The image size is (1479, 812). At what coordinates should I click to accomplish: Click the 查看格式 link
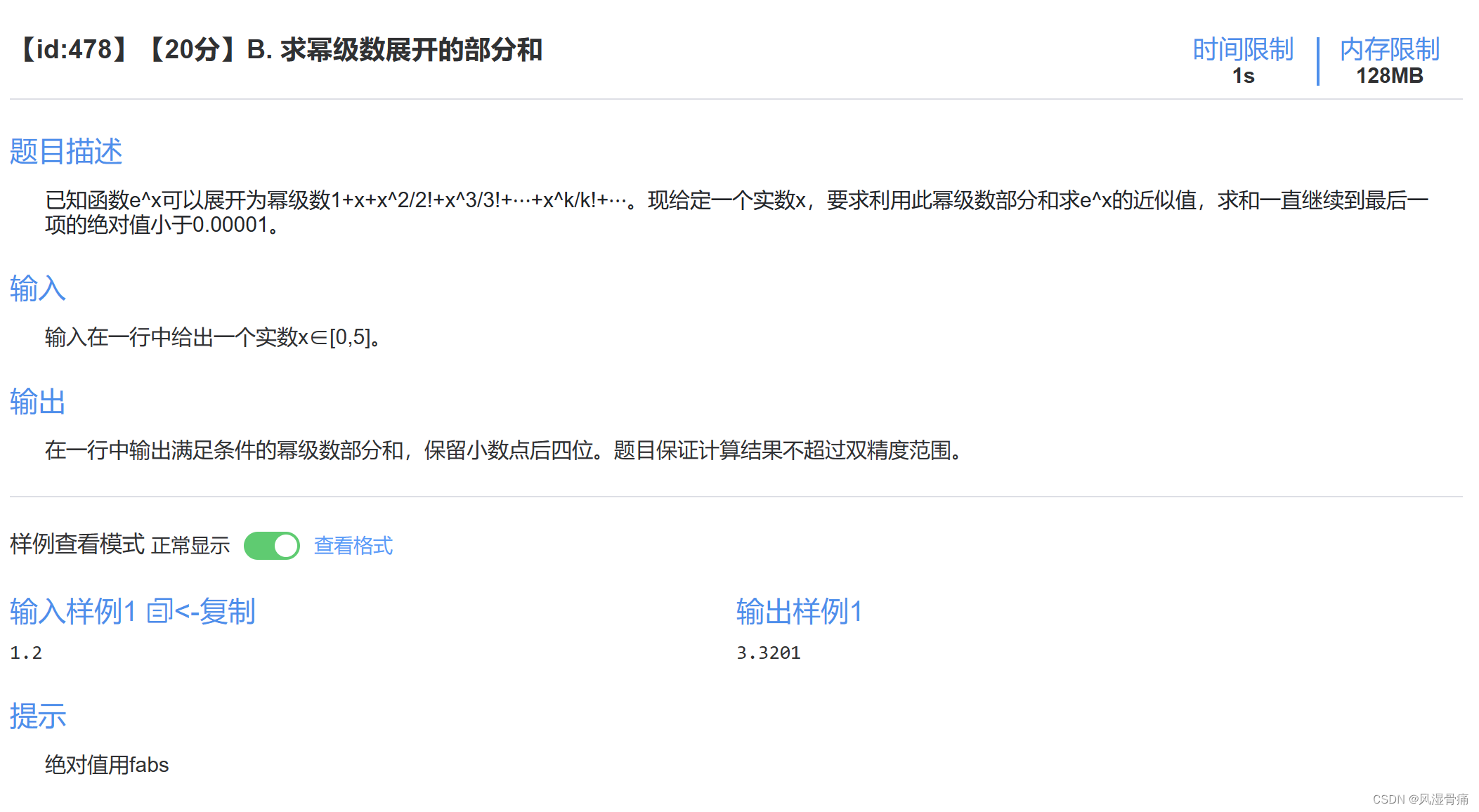click(x=353, y=546)
